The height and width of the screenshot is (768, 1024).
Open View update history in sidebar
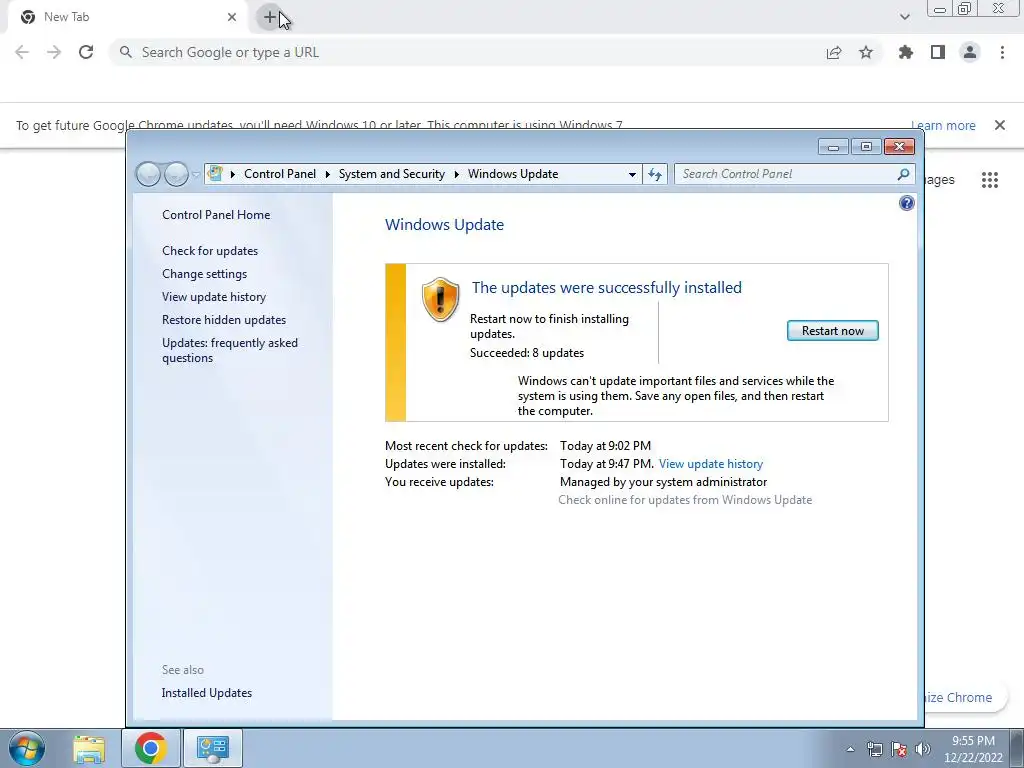click(214, 296)
